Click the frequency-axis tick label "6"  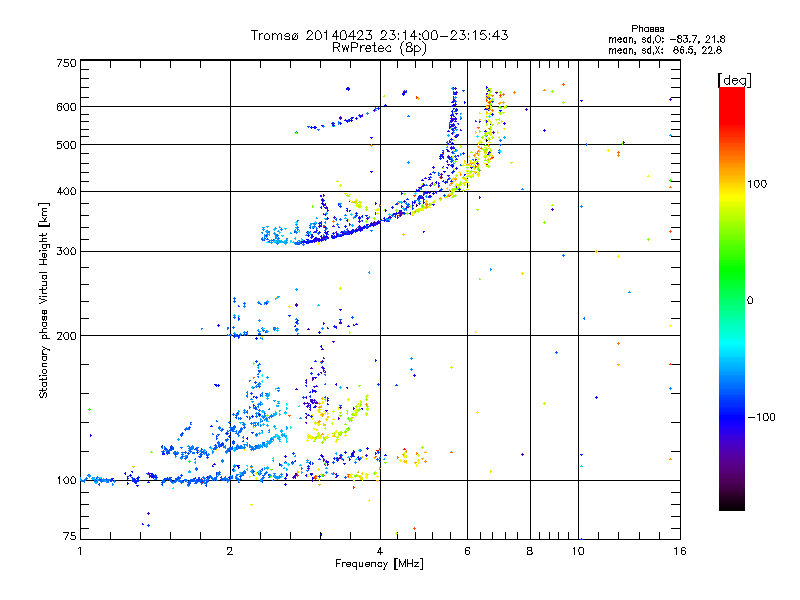[467, 551]
